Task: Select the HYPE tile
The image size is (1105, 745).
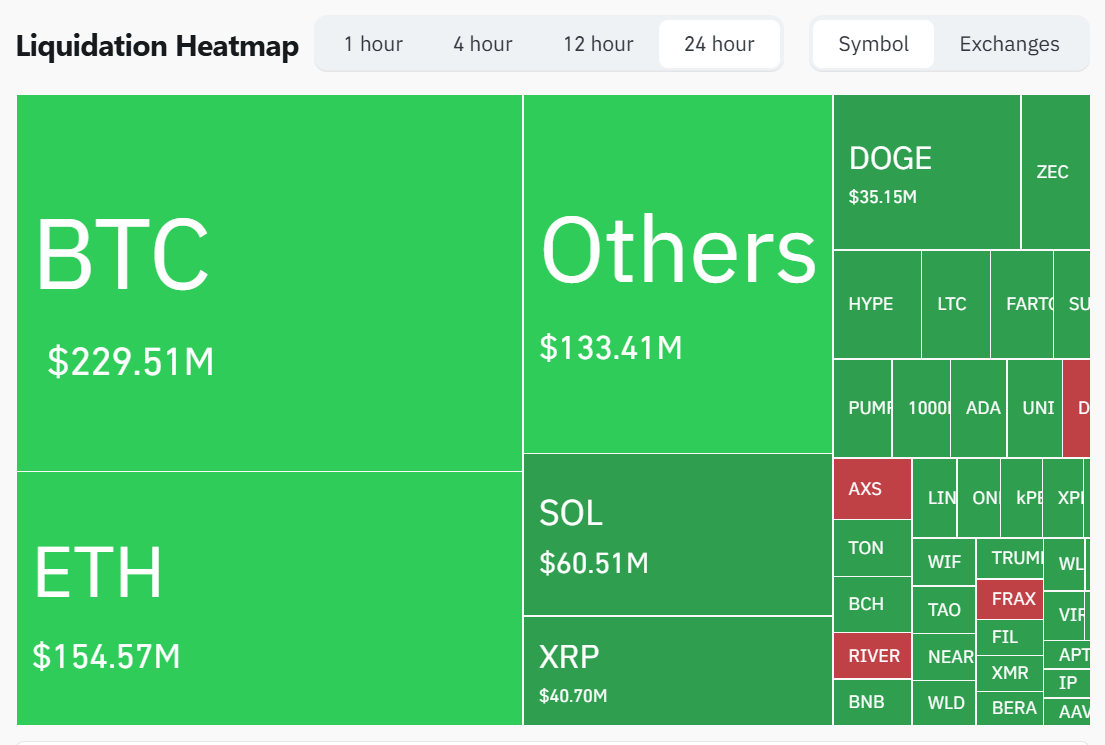Action: [876, 304]
